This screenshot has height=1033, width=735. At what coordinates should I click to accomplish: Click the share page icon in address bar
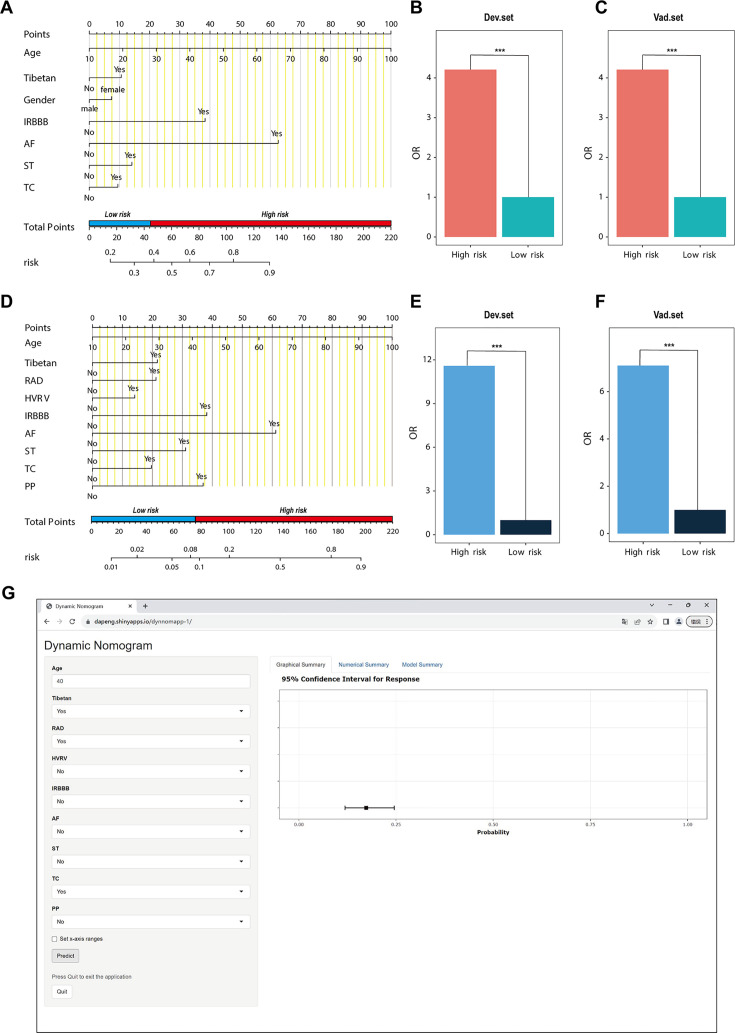click(x=637, y=621)
